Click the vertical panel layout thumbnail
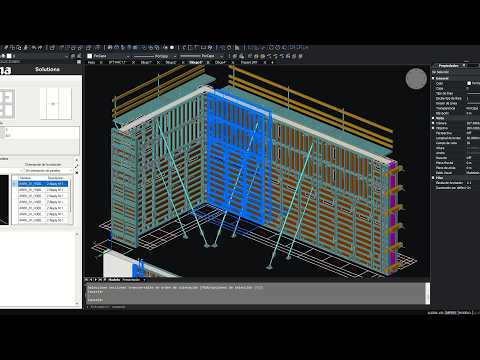Image resolution: width=480 pixels, height=360 pixels. pyautogui.click(x=56, y=104)
